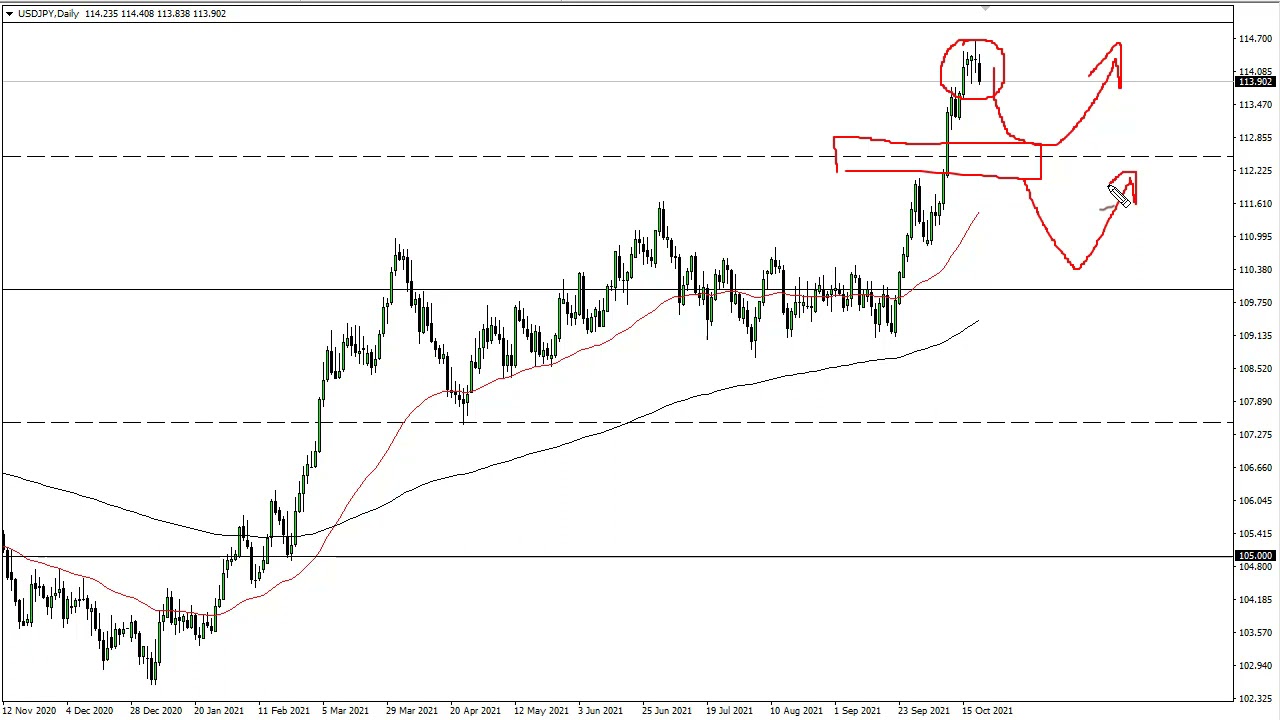Click the 113.470 price axis label
The image size is (1280, 720).
[x=1255, y=105]
